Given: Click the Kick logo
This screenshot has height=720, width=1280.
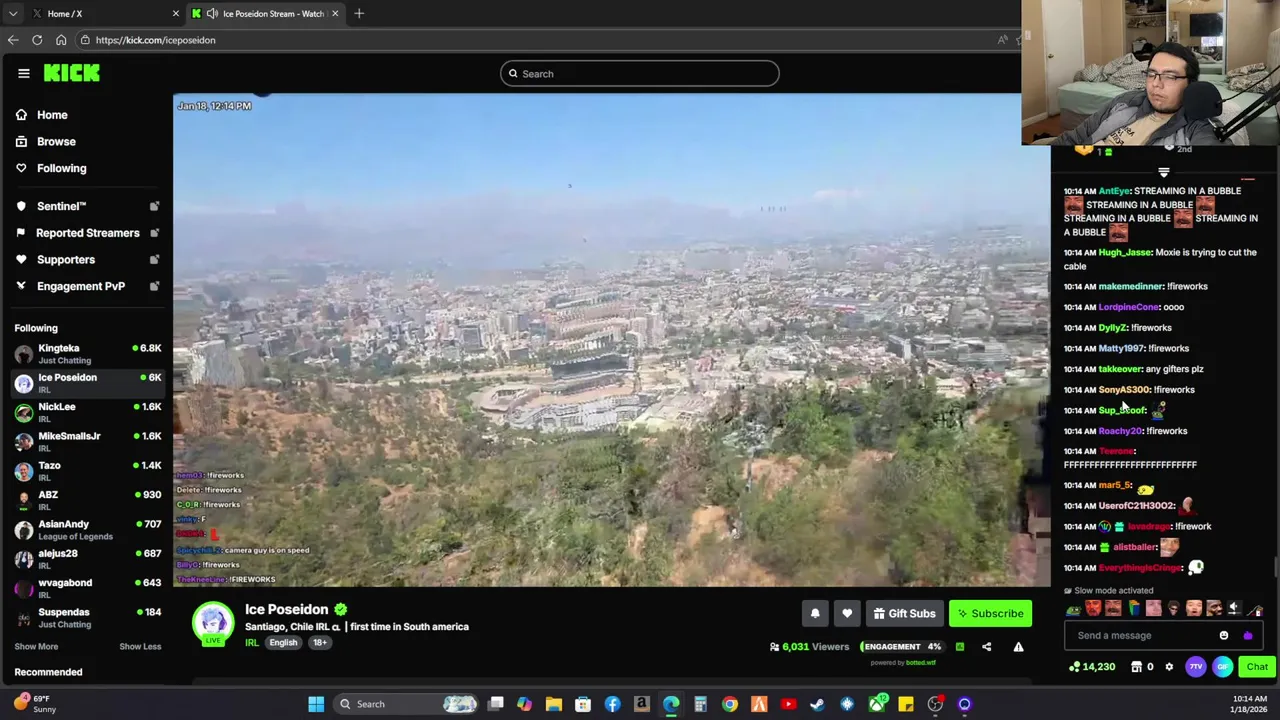Looking at the screenshot, I should [x=72, y=73].
